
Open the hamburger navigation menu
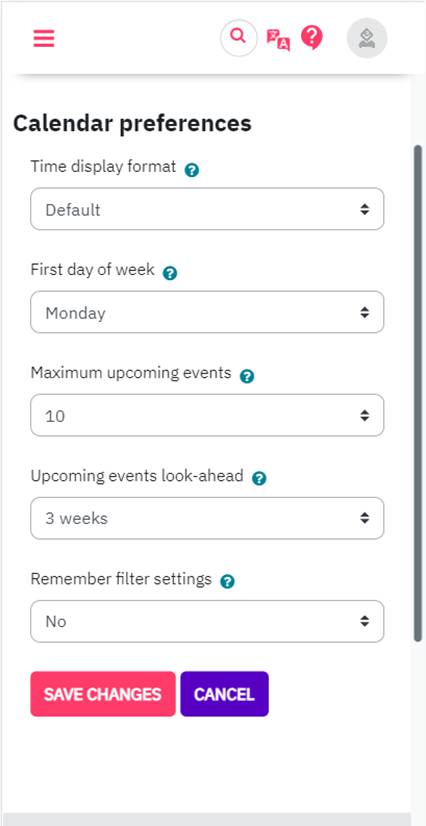pos(44,38)
